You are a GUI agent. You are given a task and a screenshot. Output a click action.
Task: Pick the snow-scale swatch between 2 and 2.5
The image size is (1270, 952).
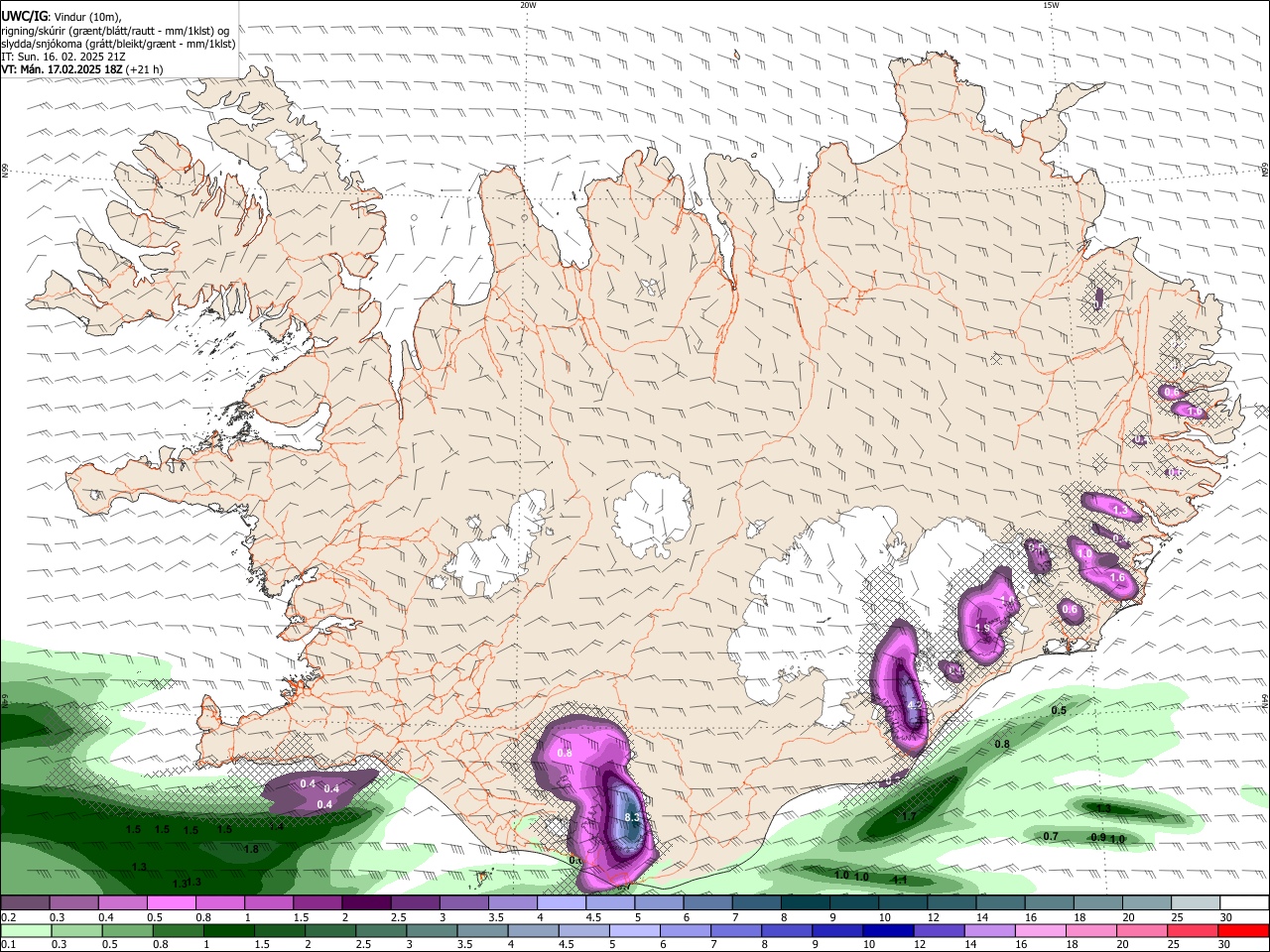click(366, 903)
